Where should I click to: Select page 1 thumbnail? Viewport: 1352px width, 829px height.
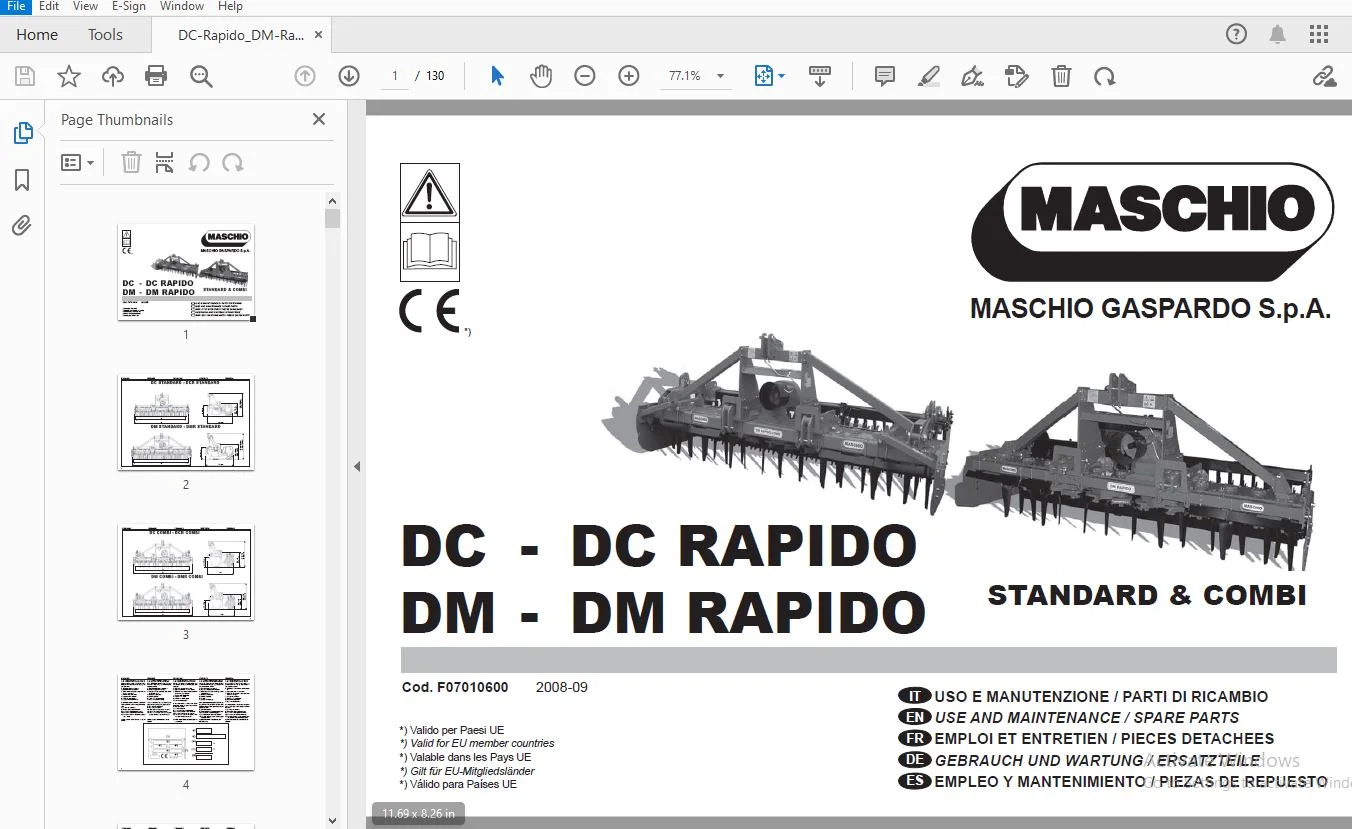coord(186,273)
